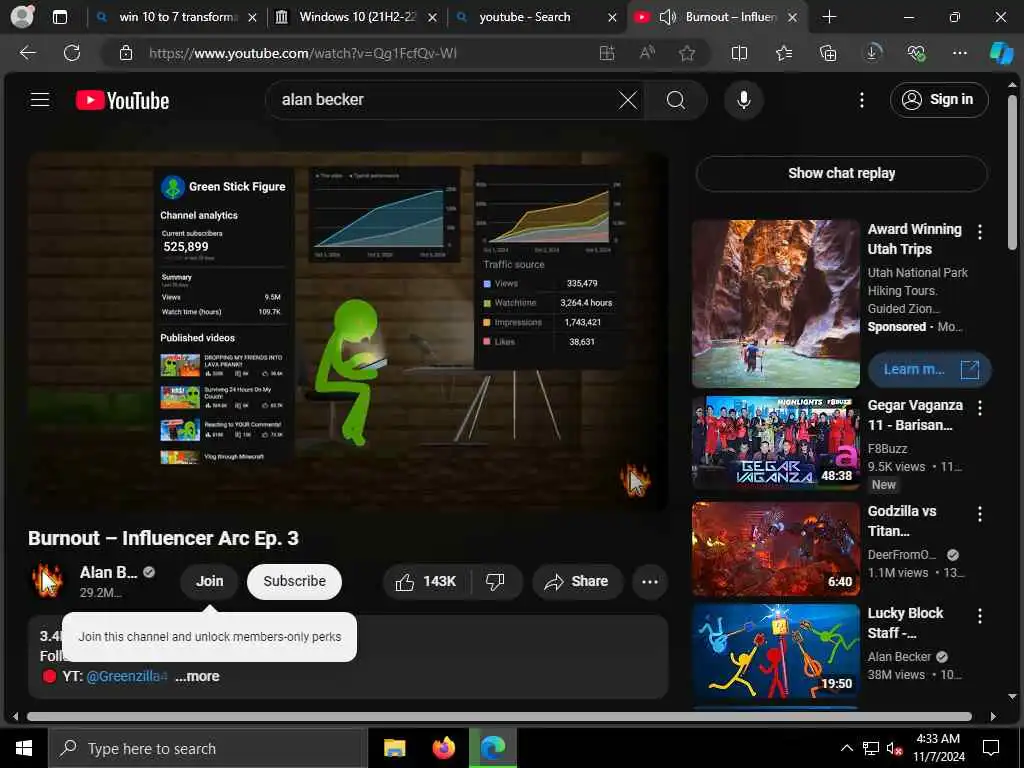This screenshot has width=1024, height=768.
Task: Clear the search text with X
Action: tap(628, 100)
